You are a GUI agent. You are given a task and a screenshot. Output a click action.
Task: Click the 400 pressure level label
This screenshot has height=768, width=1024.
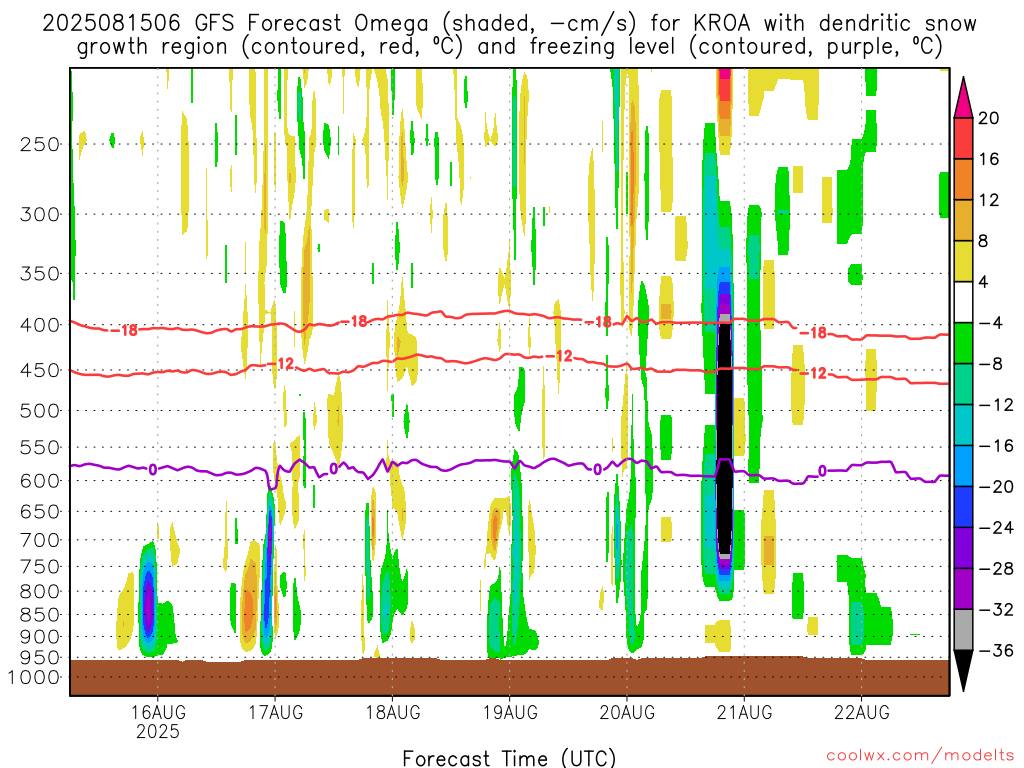pos(40,325)
